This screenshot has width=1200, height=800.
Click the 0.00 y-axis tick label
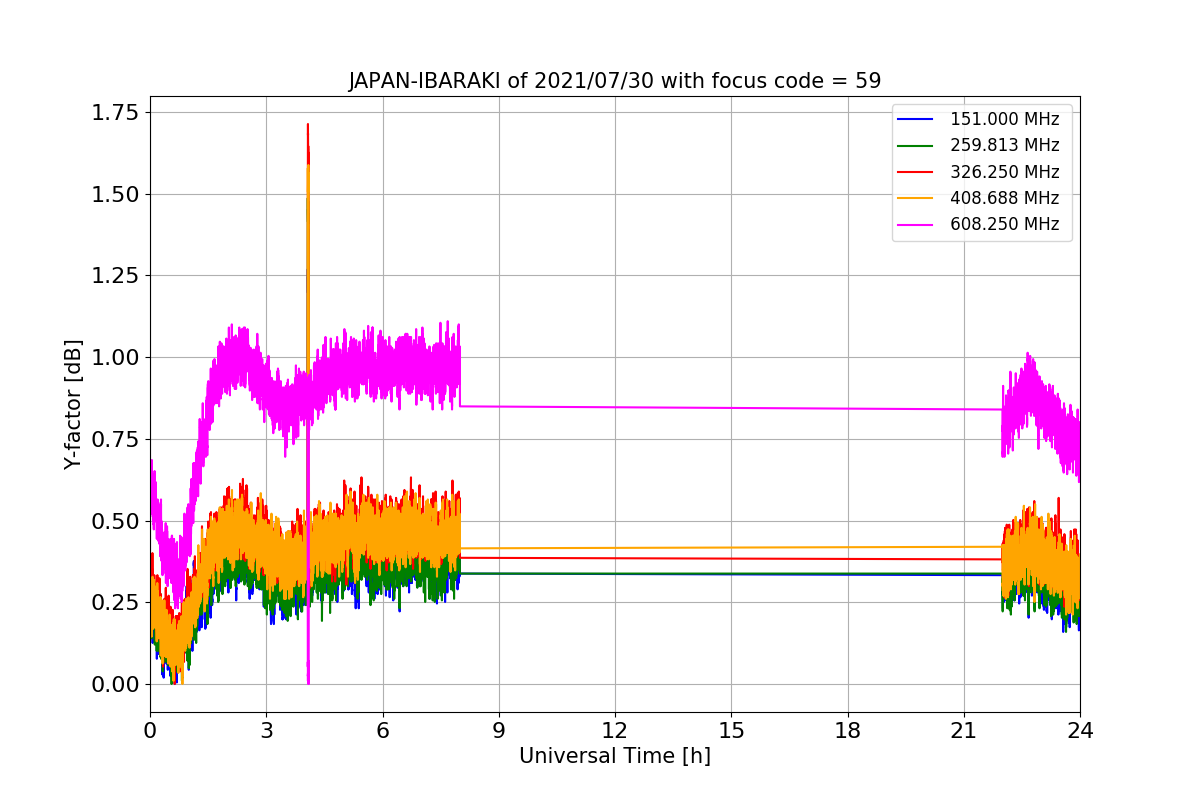[x=116, y=684]
